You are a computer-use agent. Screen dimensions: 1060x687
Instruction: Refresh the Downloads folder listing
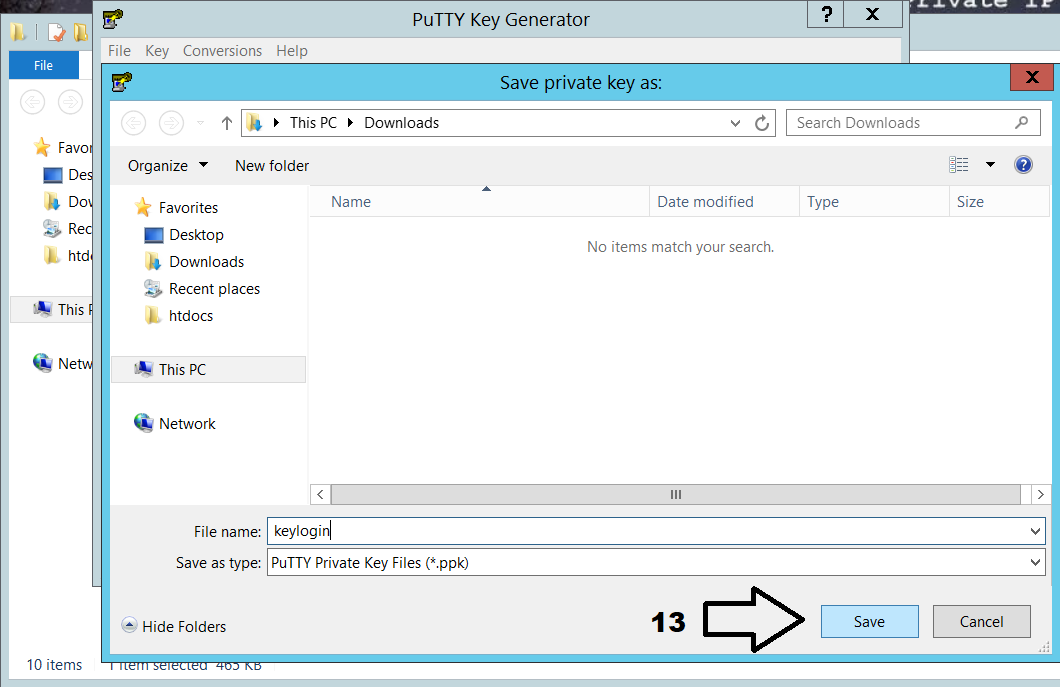(x=762, y=123)
